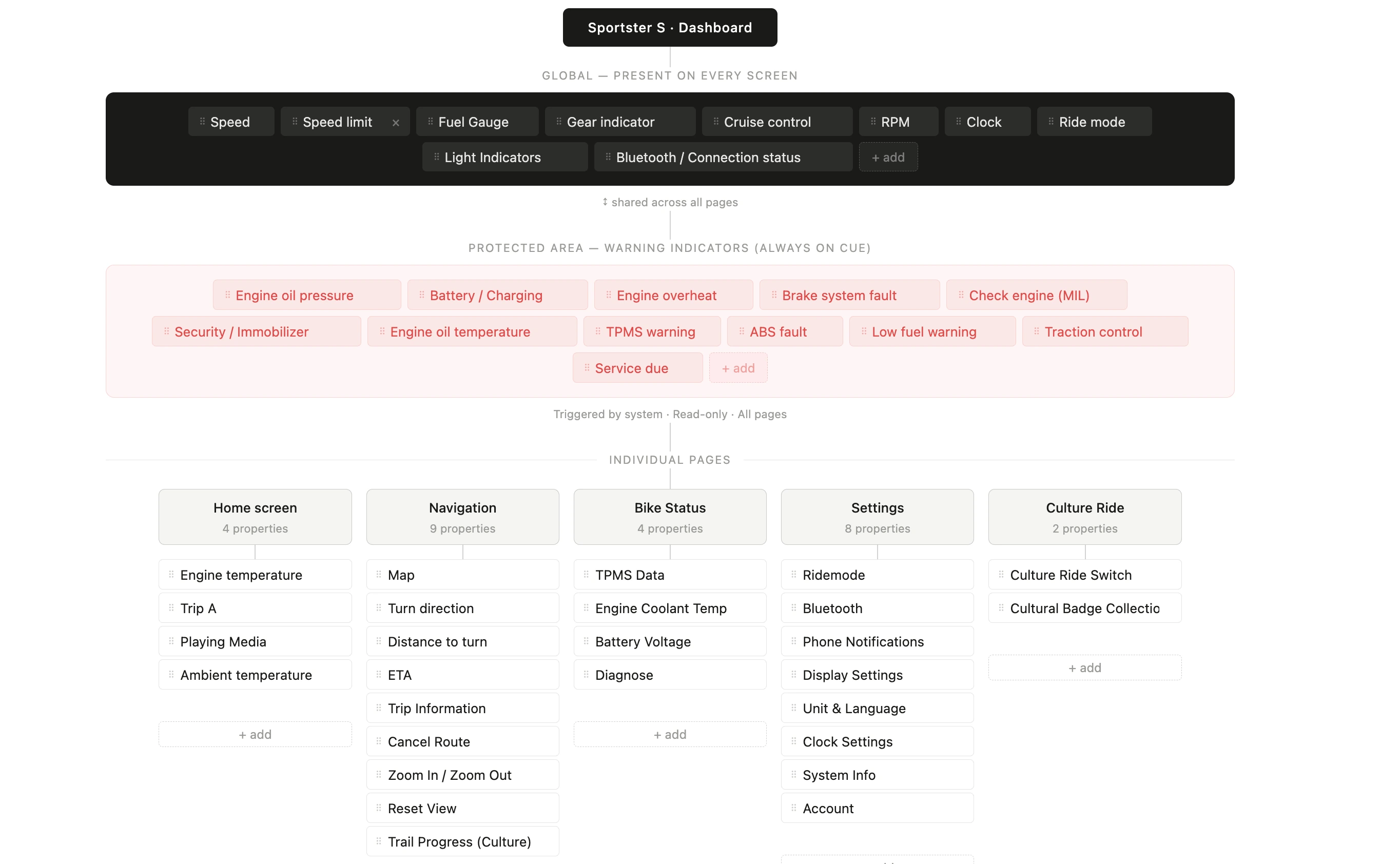Grab the drag handle on Map row
1400x864 pixels.
tap(379, 574)
